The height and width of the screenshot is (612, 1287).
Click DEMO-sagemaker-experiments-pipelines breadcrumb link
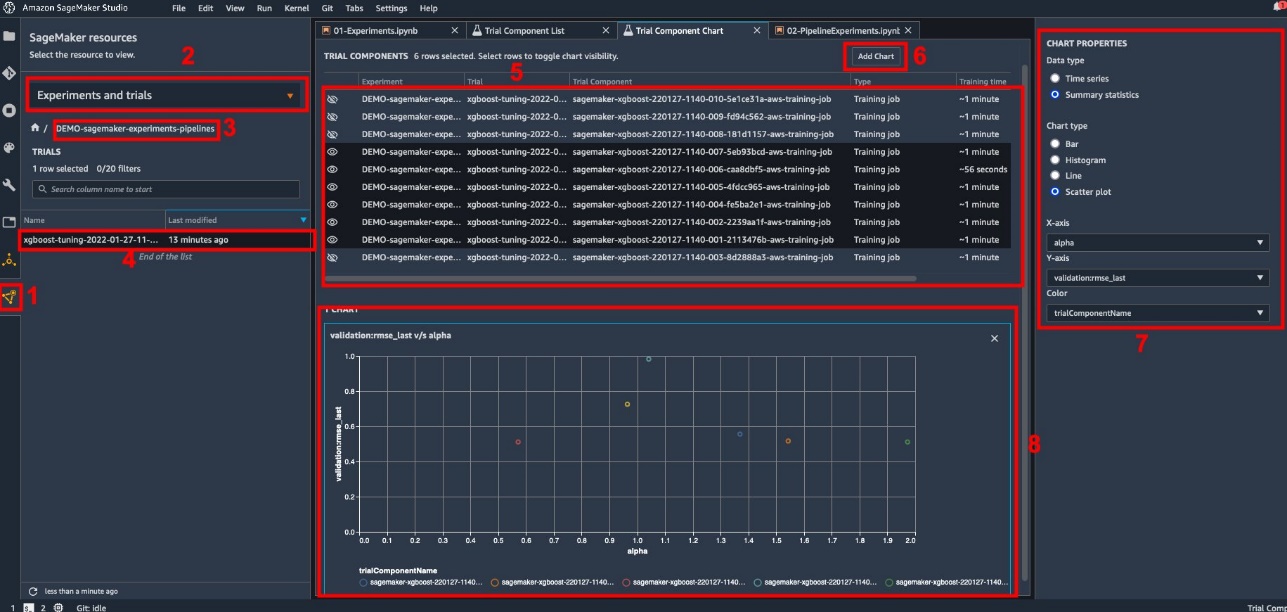(135, 129)
